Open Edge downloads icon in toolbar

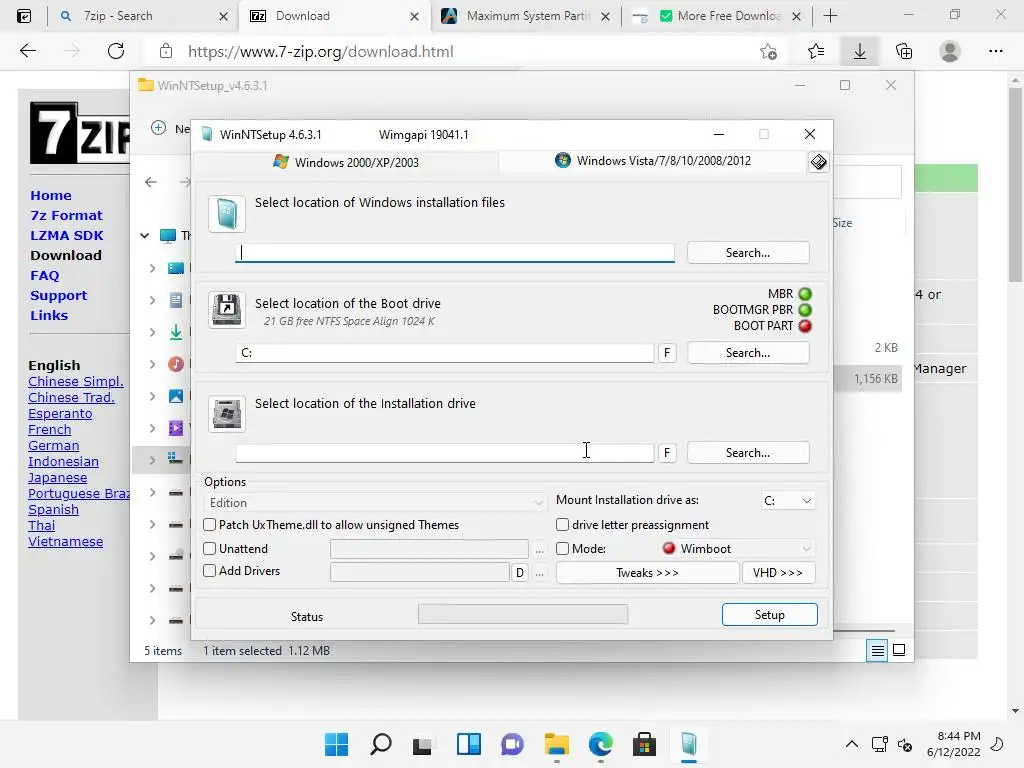pos(859,52)
